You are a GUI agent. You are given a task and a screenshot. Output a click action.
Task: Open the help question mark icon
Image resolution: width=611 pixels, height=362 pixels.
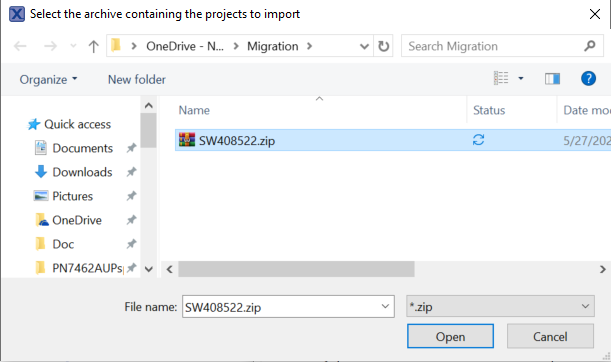click(588, 79)
